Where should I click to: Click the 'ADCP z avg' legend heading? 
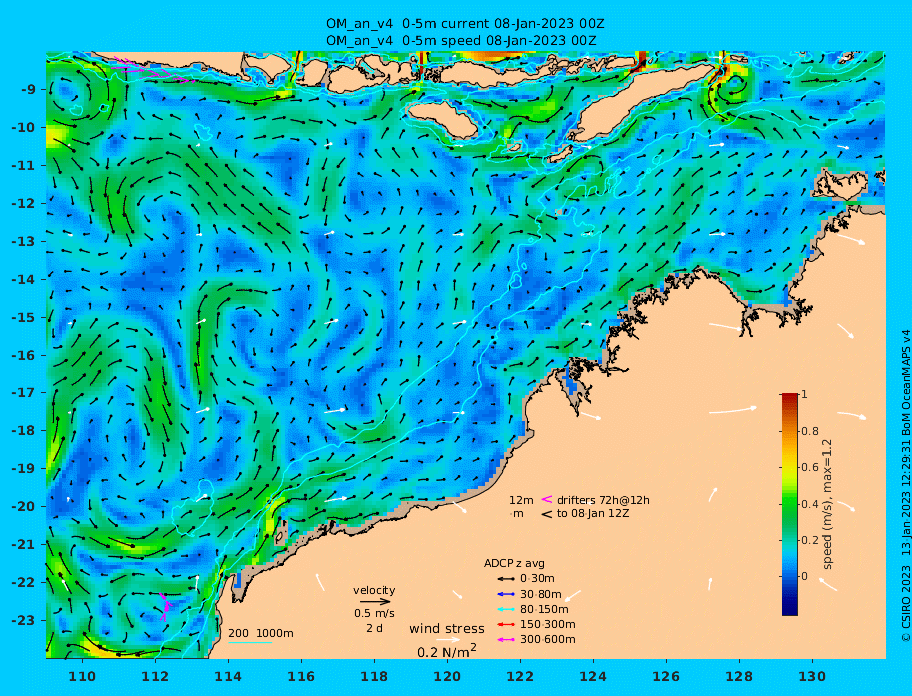coord(514,563)
